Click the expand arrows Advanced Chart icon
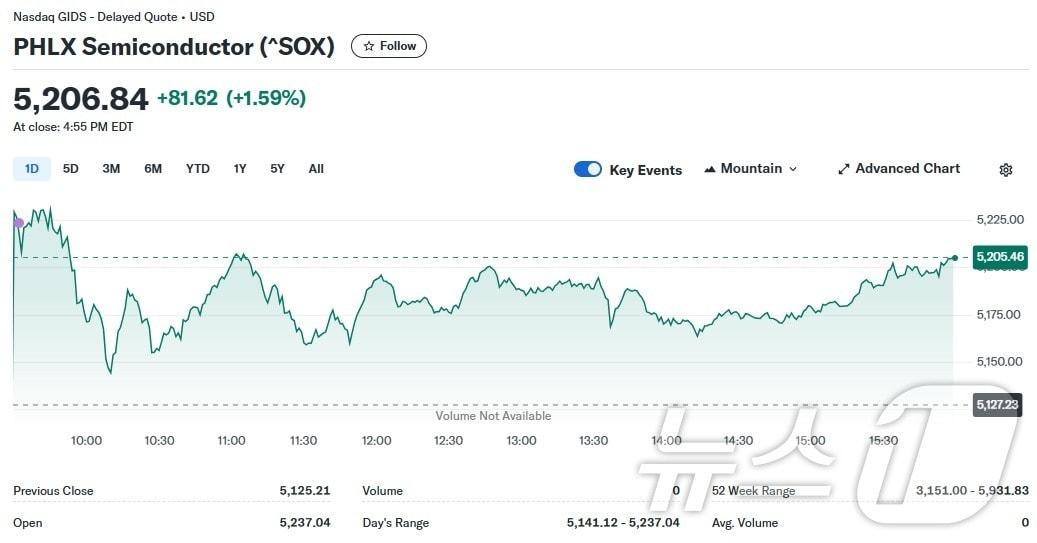The image size is (1037, 543). [x=843, y=169]
